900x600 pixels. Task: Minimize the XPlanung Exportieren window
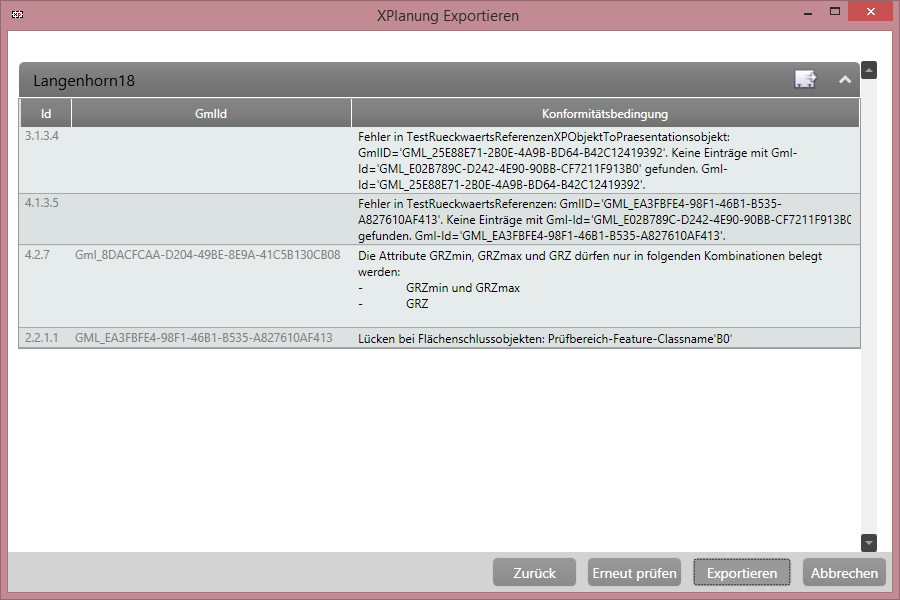click(x=806, y=11)
